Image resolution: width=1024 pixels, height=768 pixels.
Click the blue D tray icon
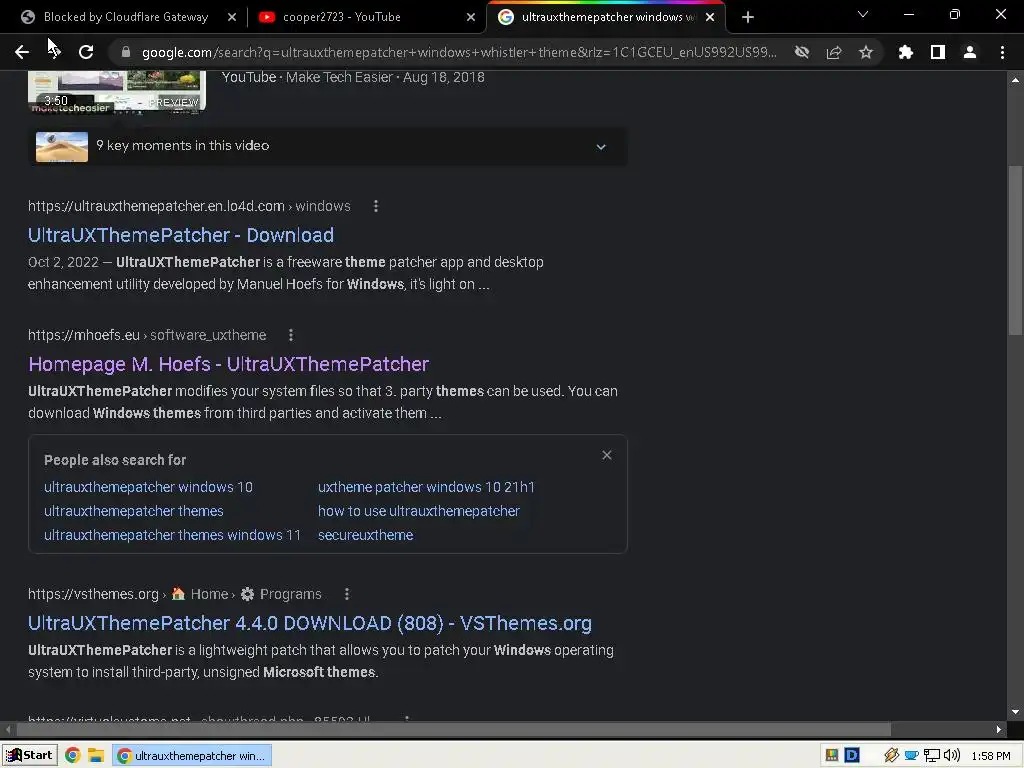tap(852, 756)
